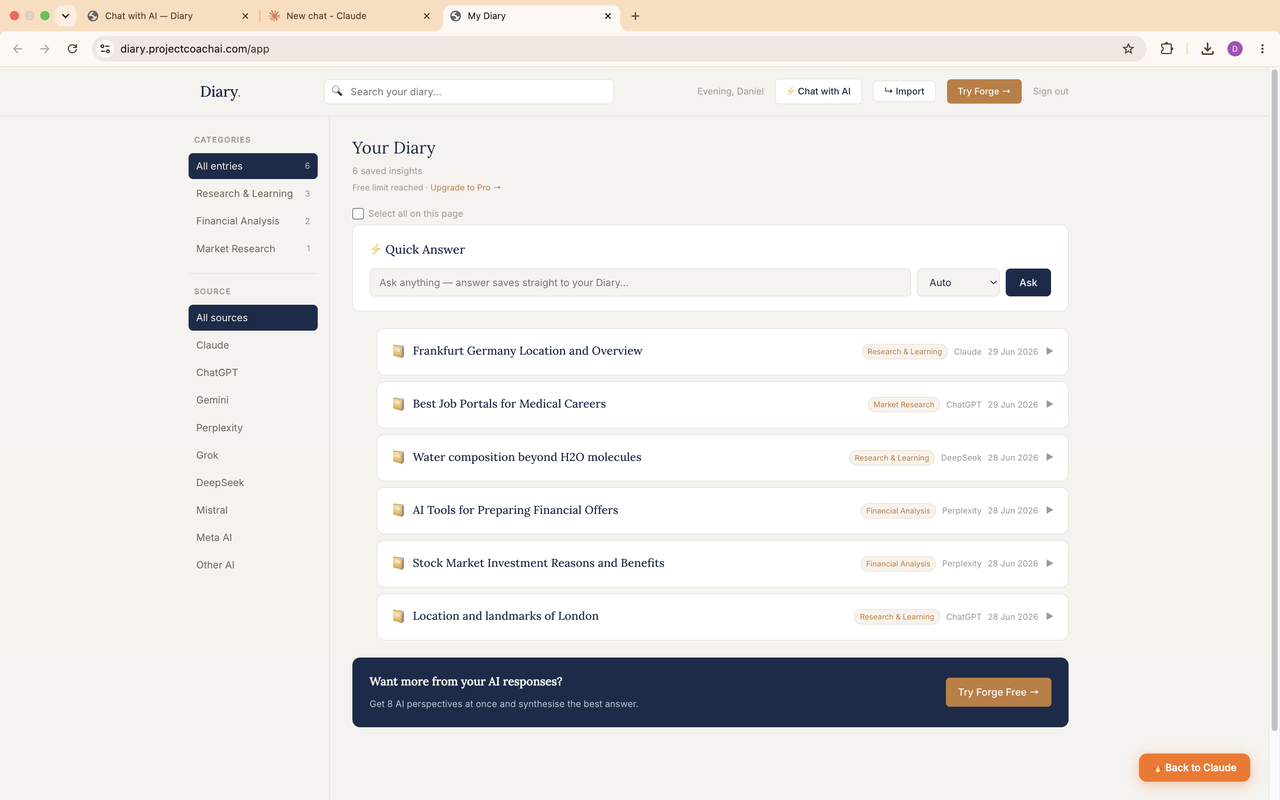Filter source by DeepSeek in sidebar
This screenshot has height=800, width=1280.
pos(253,482)
